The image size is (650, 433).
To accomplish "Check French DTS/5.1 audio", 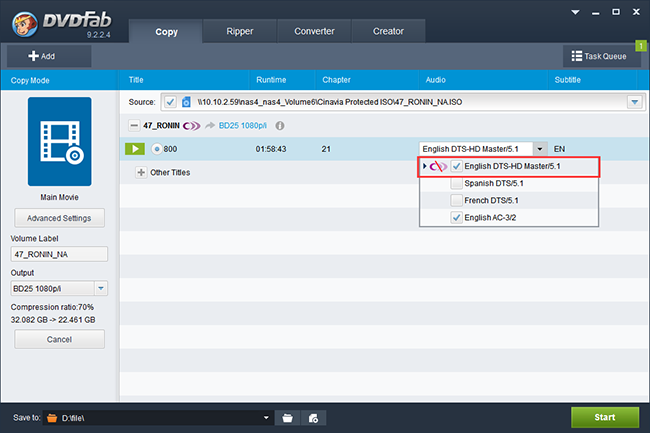I will [456, 201].
